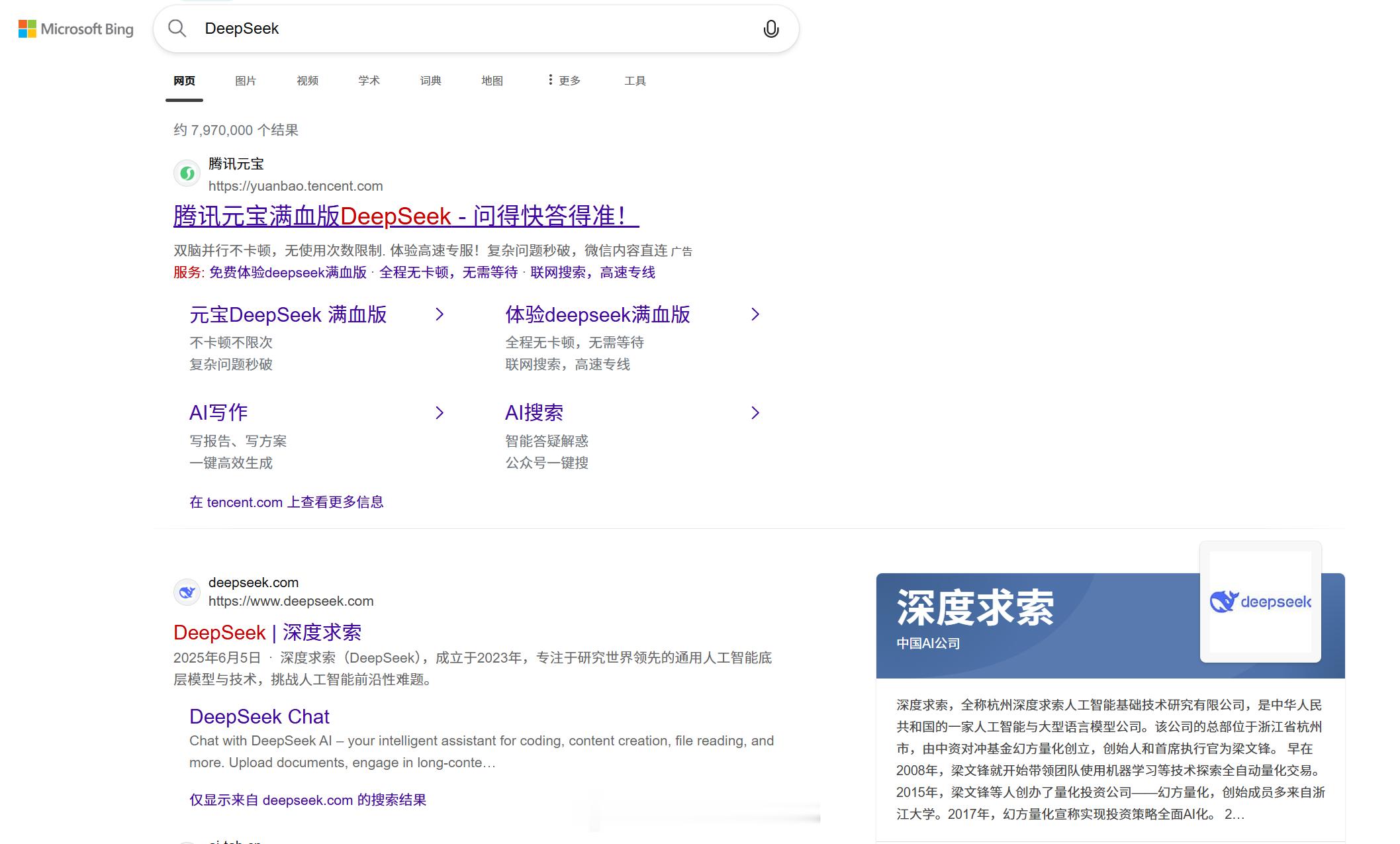Screen dimensions: 1400x844
Task: Click the knowledge panel description paragraph
Action: point(1111,759)
